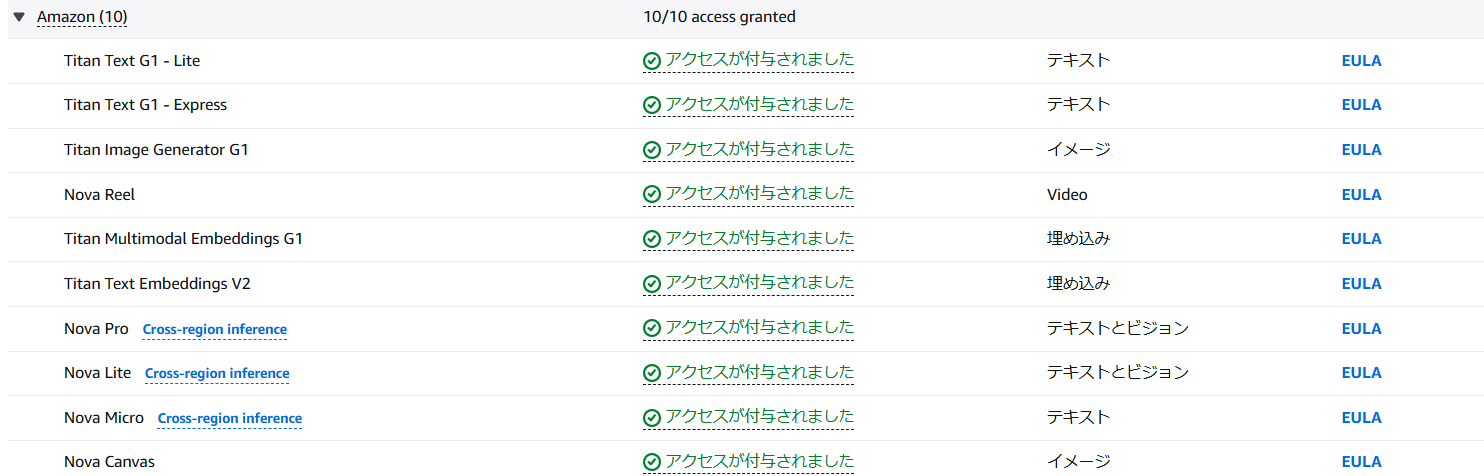1484x476 pixels.
Task: Select the Nova Reel model name
Action: click(99, 195)
